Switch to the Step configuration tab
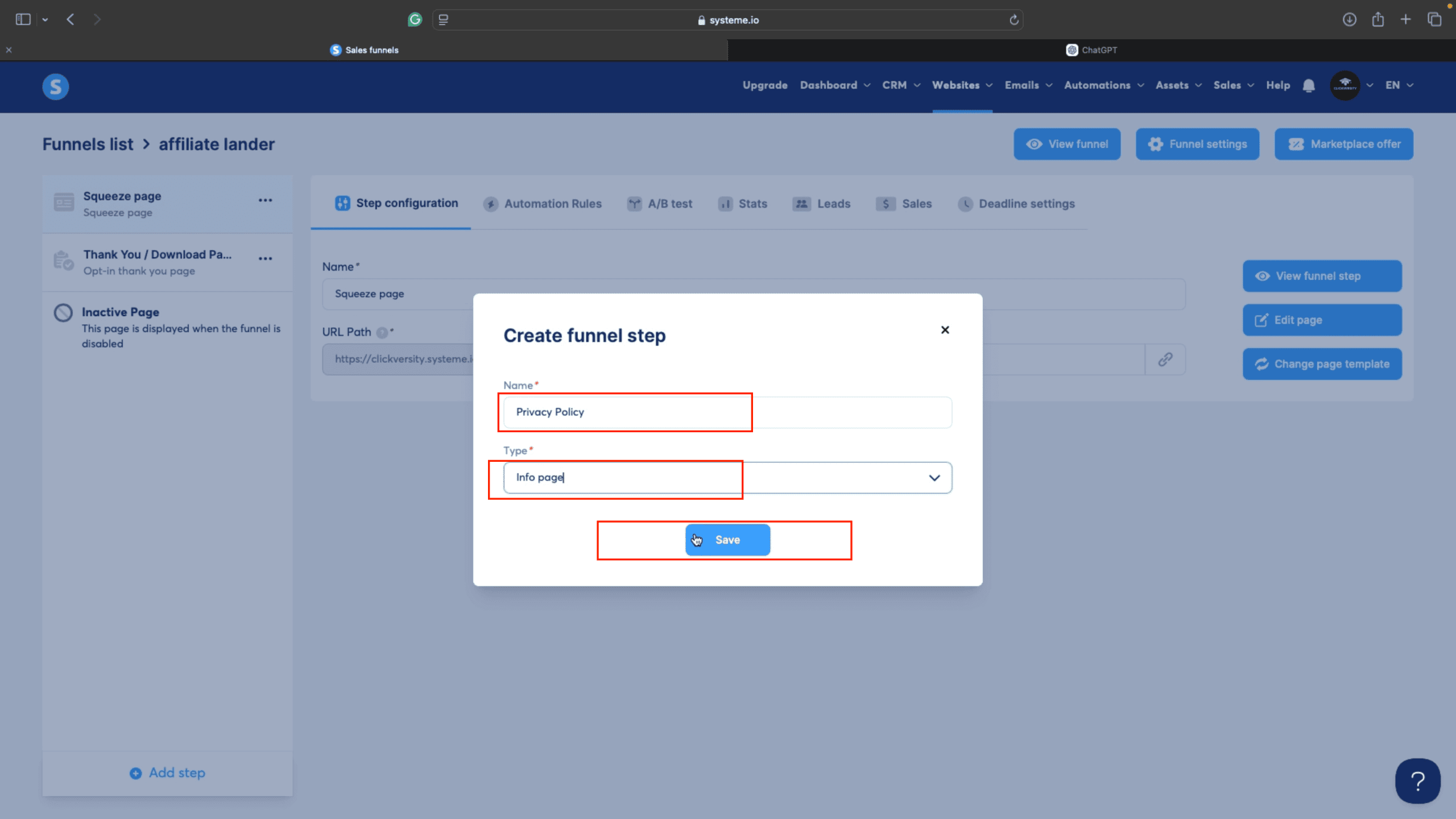Viewport: 1456px width, 819px height. tap(396, 204)
